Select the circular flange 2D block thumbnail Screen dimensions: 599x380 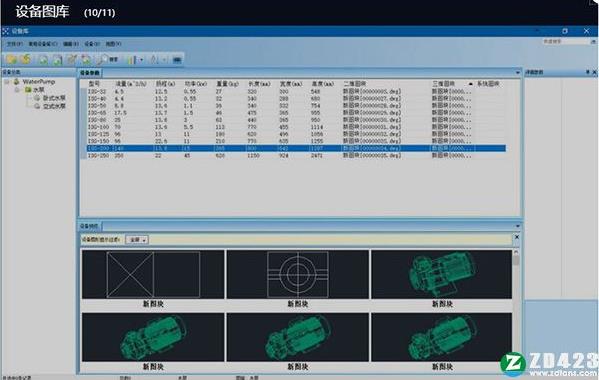tap(298, 275)
